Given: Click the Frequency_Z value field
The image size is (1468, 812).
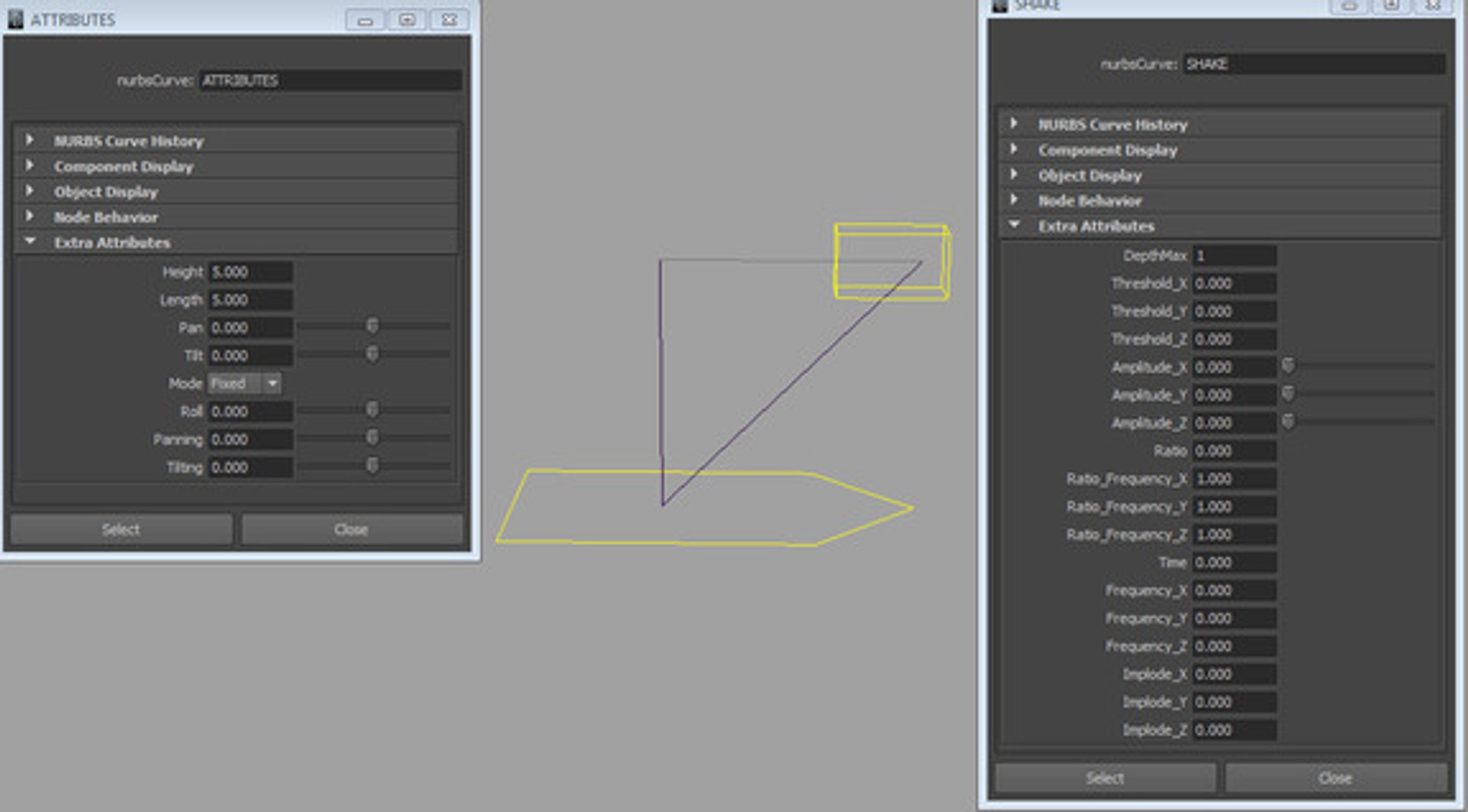Looking at the screenshot, I should pyautogui.click(x=1234, y=646).
